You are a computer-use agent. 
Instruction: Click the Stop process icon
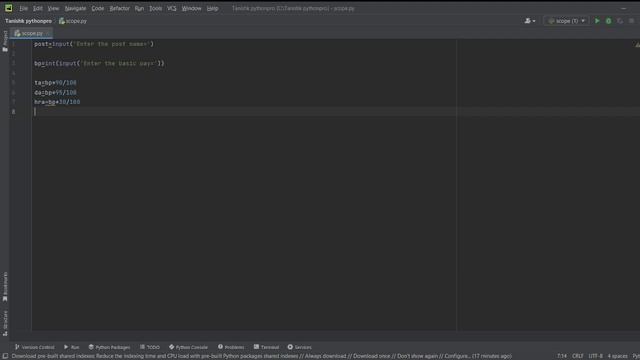(631, 21)
